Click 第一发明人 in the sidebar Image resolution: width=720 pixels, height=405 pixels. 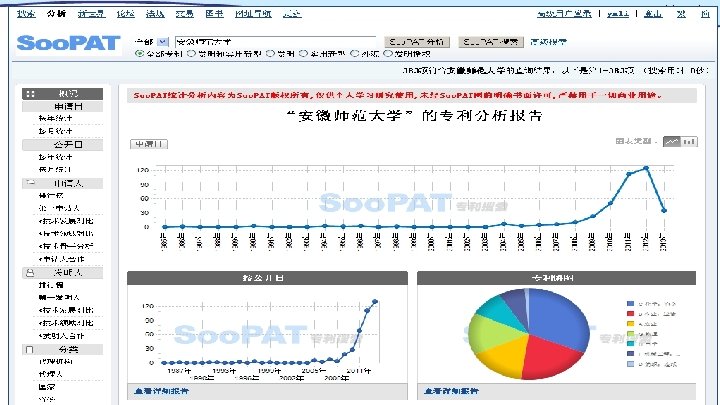coord(59,298)
